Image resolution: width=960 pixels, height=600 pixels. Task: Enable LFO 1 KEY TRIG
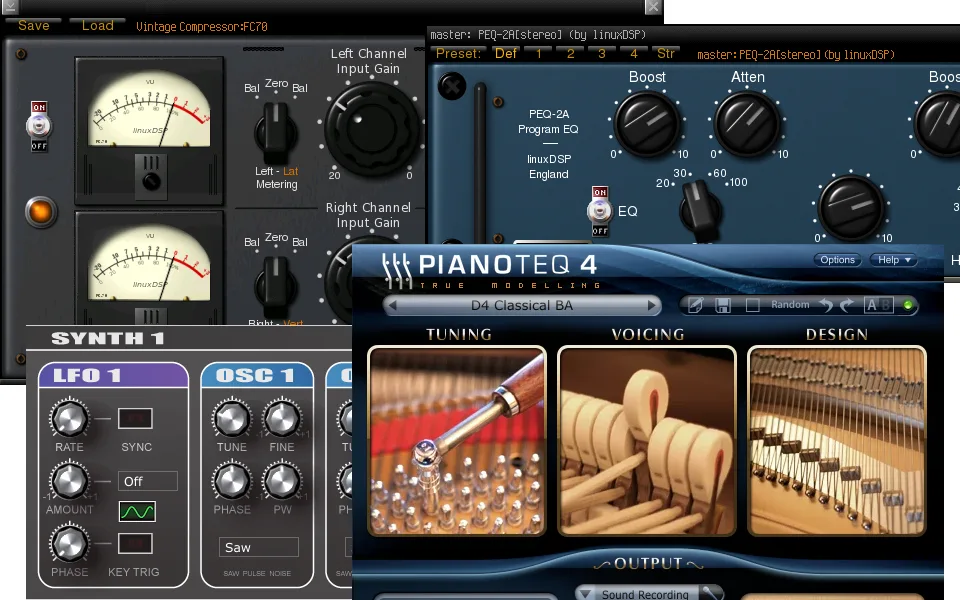[135, 544]
